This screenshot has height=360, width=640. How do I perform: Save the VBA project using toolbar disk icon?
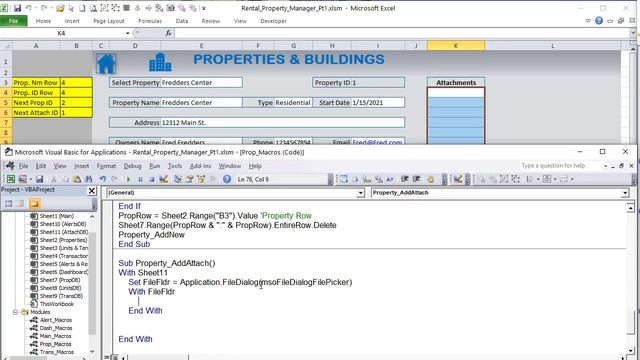click(40, 179)
